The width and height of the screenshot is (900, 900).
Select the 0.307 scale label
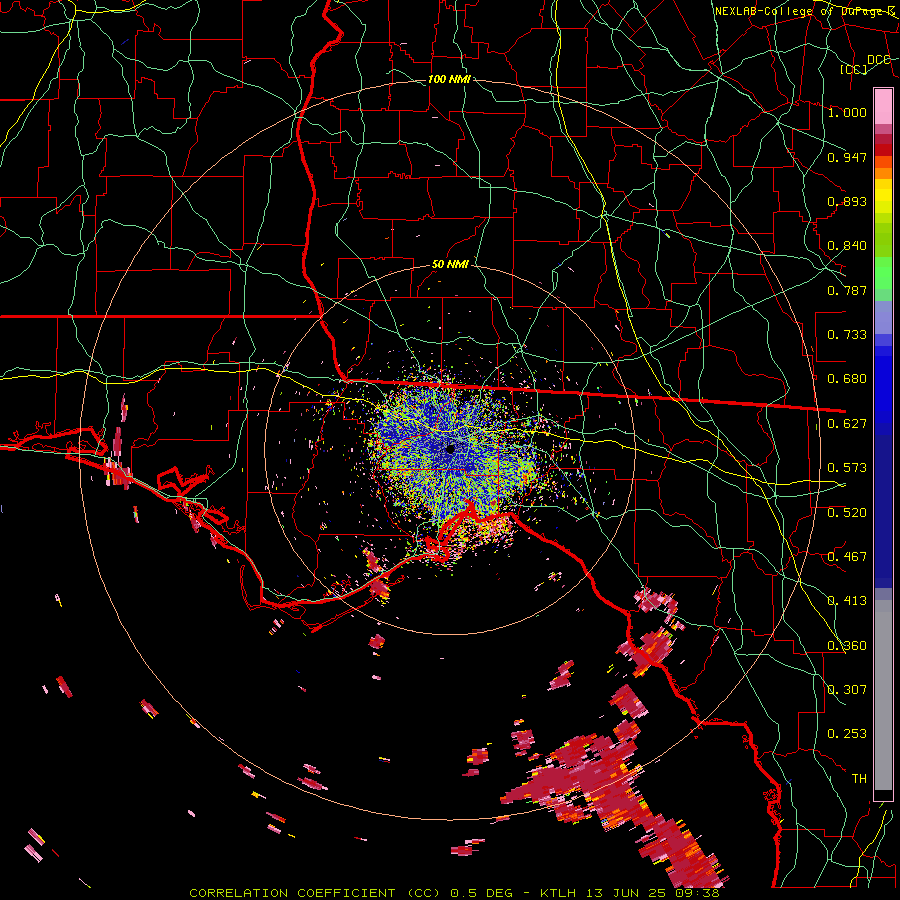coord(847,690)
